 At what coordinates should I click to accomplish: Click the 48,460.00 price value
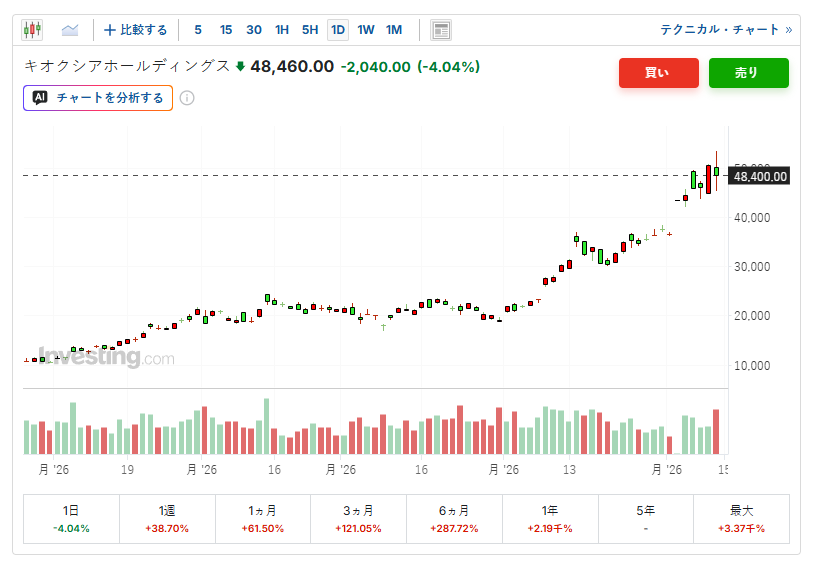[x=292, y=66]
